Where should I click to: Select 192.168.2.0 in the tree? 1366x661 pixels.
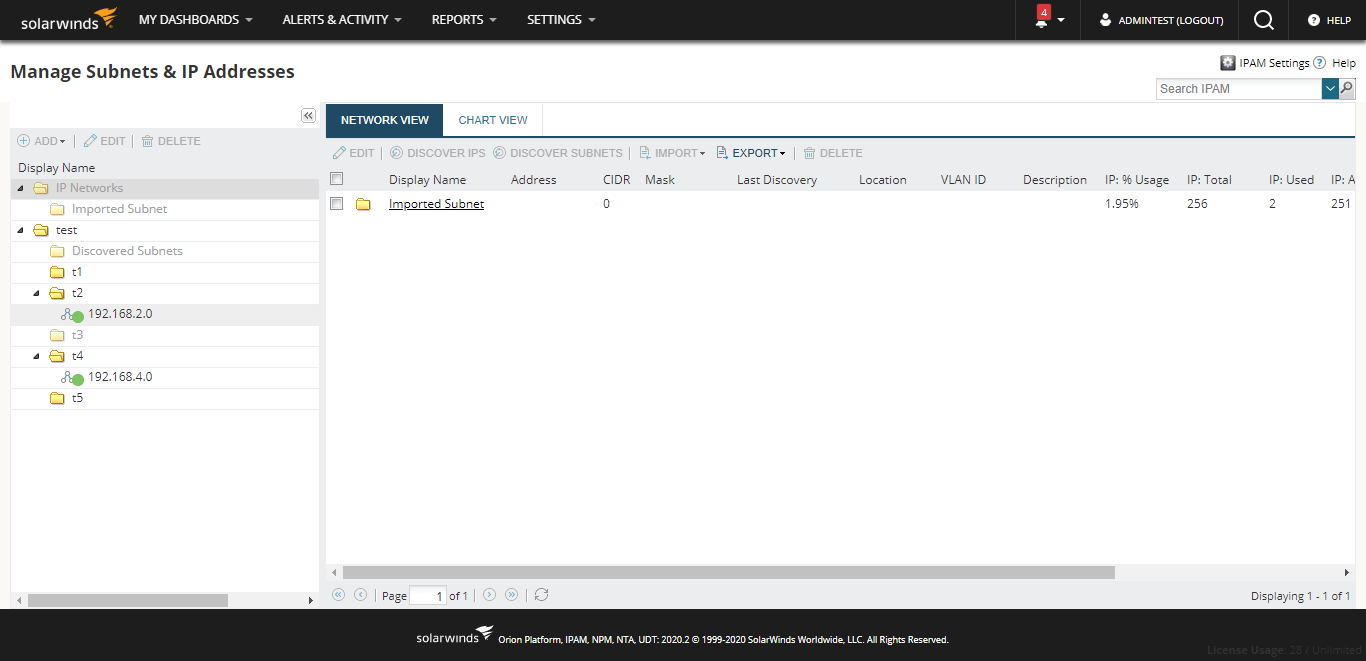(x=120, y=314)
